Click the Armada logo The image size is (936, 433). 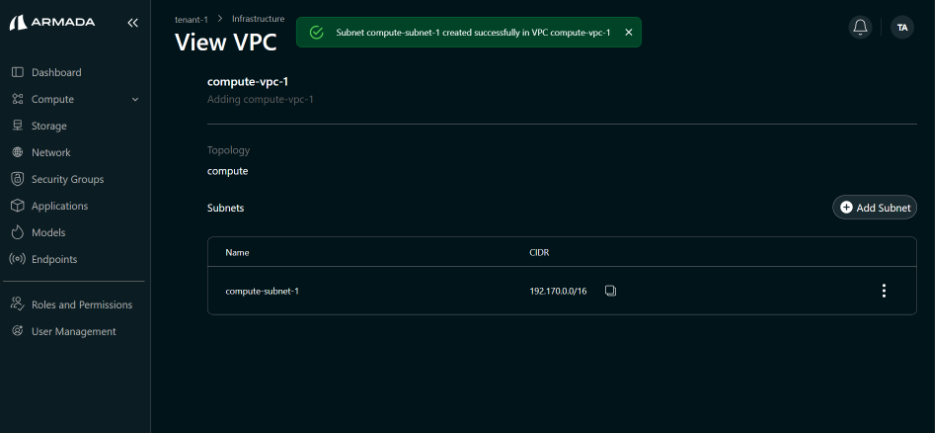(x=53, y=23)
